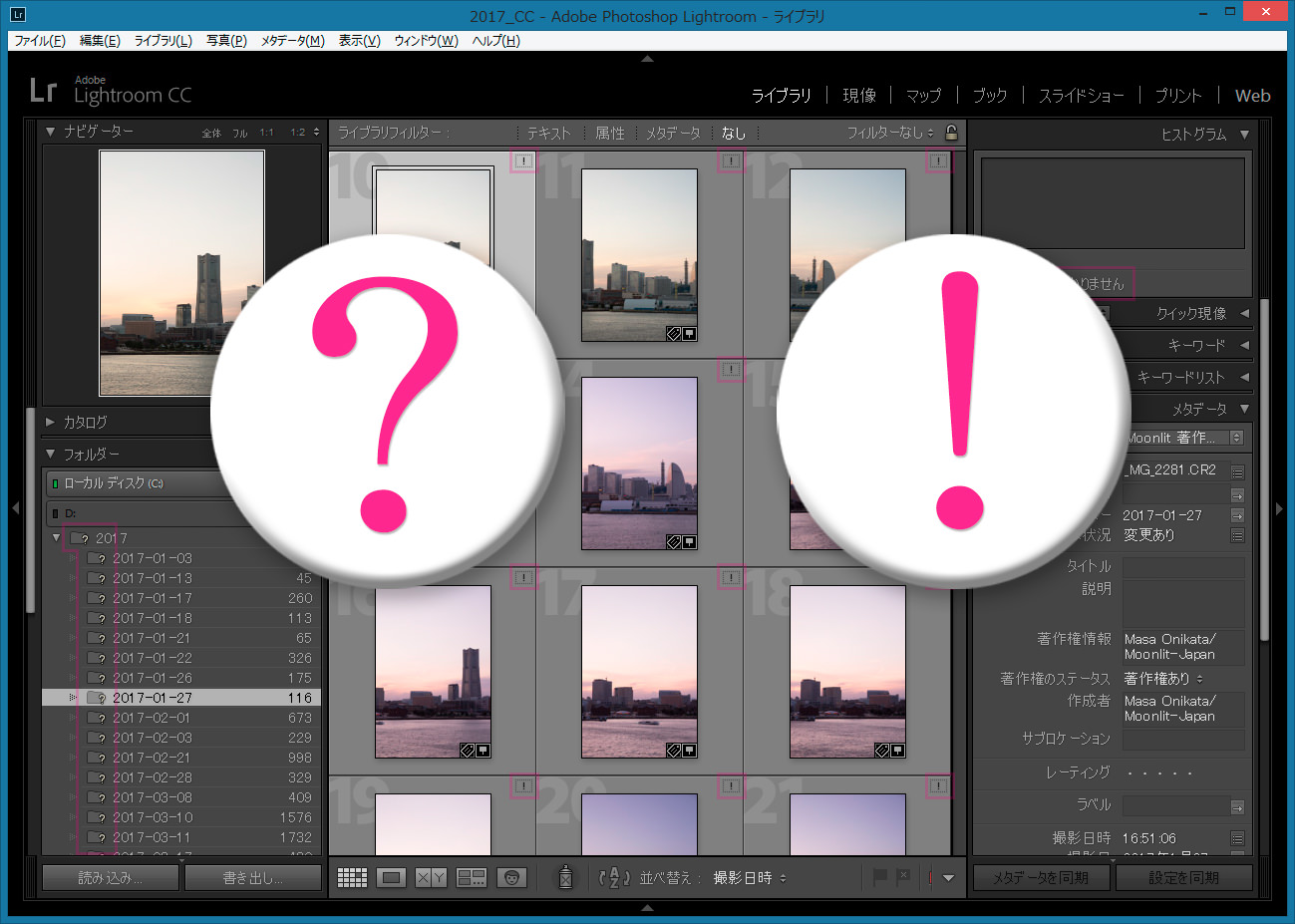Click the 設定を同期 button
The height and width of the screenshot is (924, 1295).
tap(1183, 878)
